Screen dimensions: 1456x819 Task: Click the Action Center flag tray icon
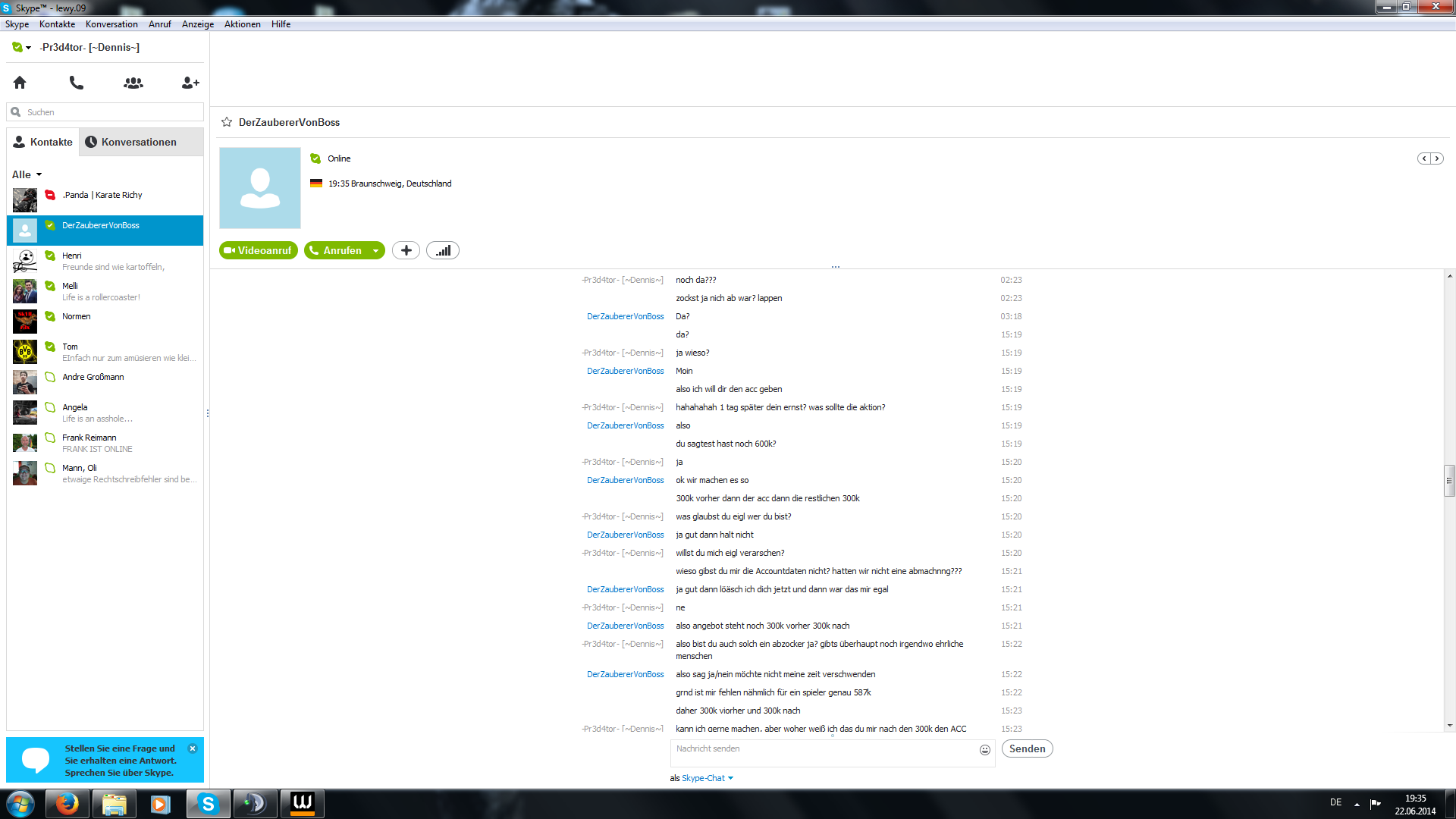[1376, 803]
